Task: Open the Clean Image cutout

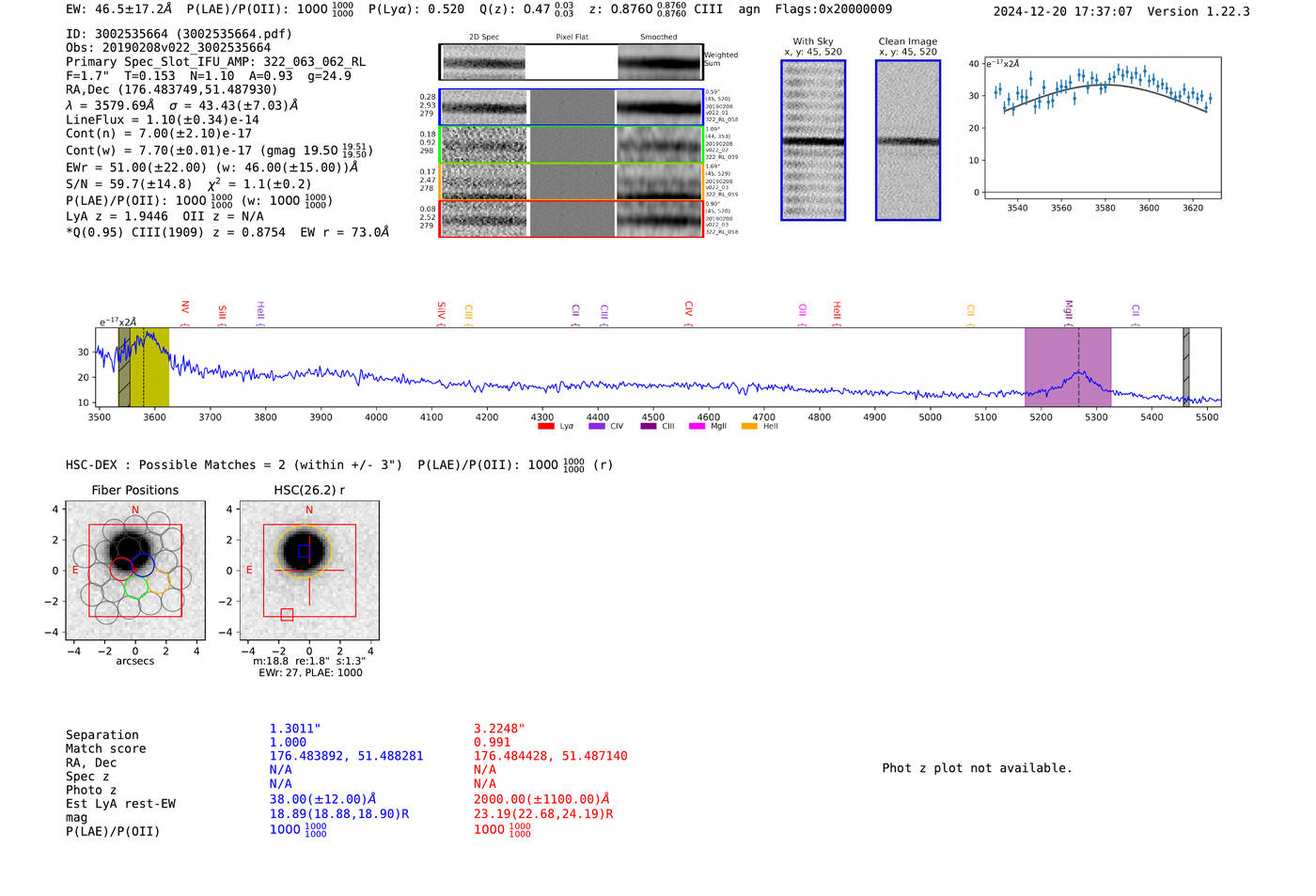Action: [x=908, y=140]
